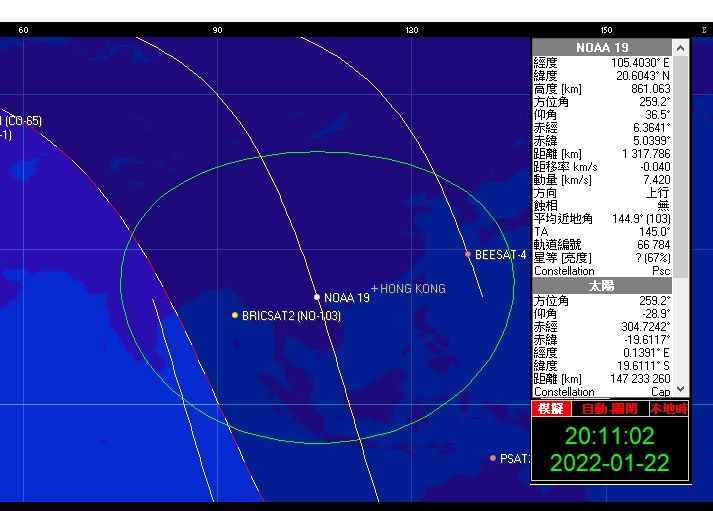713x511 pixels.
Task: Click the NOAA 19 panel header
Action: [601, 47]
